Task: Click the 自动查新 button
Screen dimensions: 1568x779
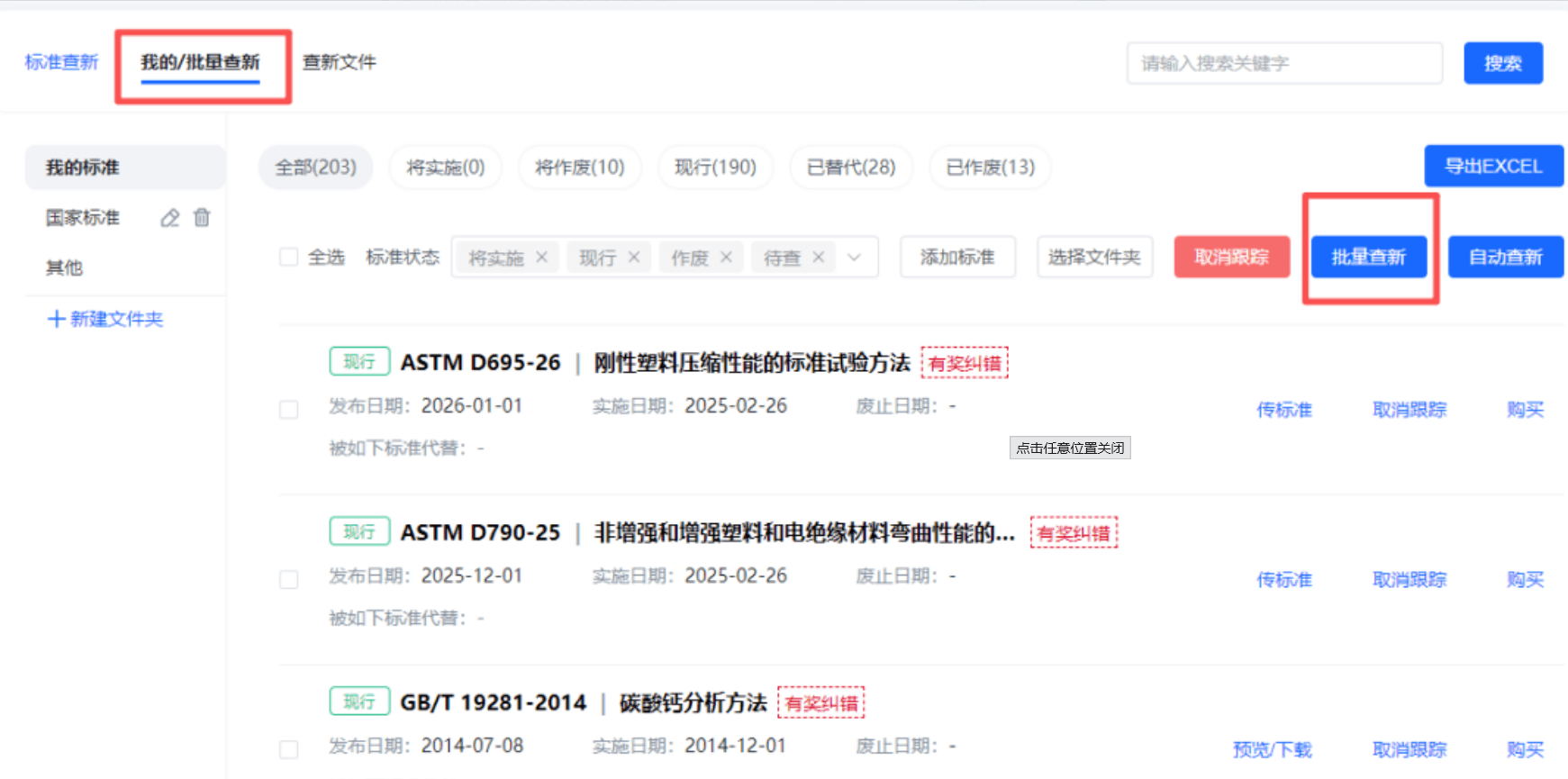Action: pos(1505,257)
